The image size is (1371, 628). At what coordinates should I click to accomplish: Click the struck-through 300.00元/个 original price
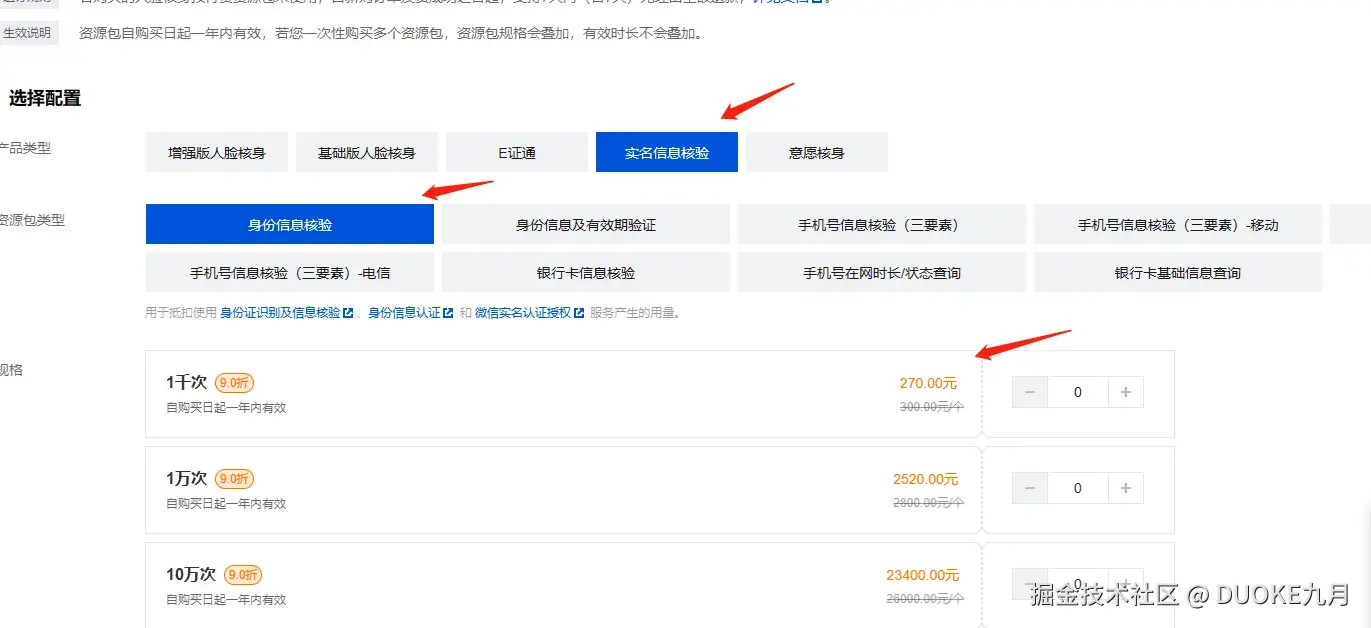pyautogui.click(x=930, y=406)
